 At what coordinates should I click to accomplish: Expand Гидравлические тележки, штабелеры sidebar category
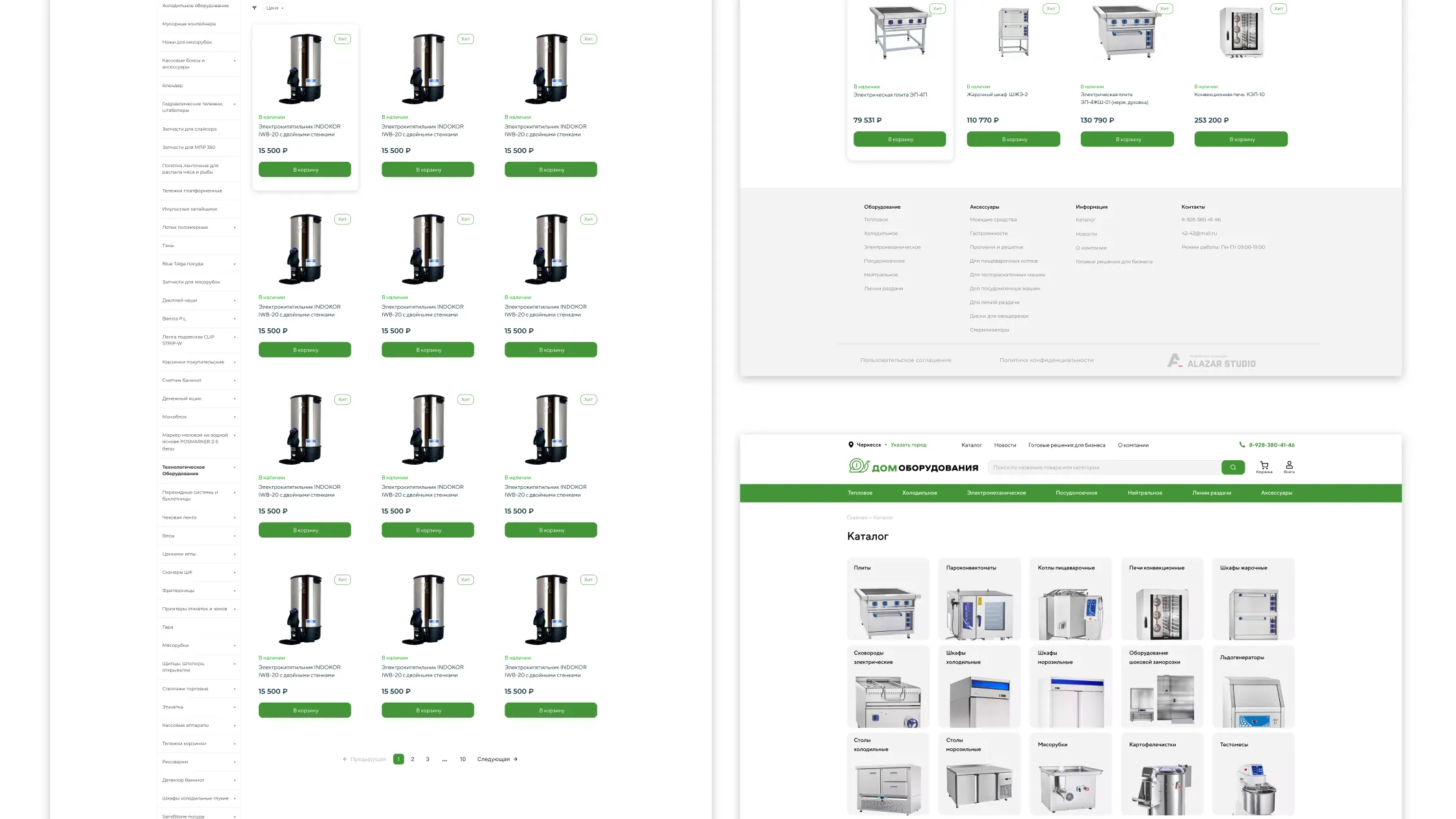(x=235, y=104)
